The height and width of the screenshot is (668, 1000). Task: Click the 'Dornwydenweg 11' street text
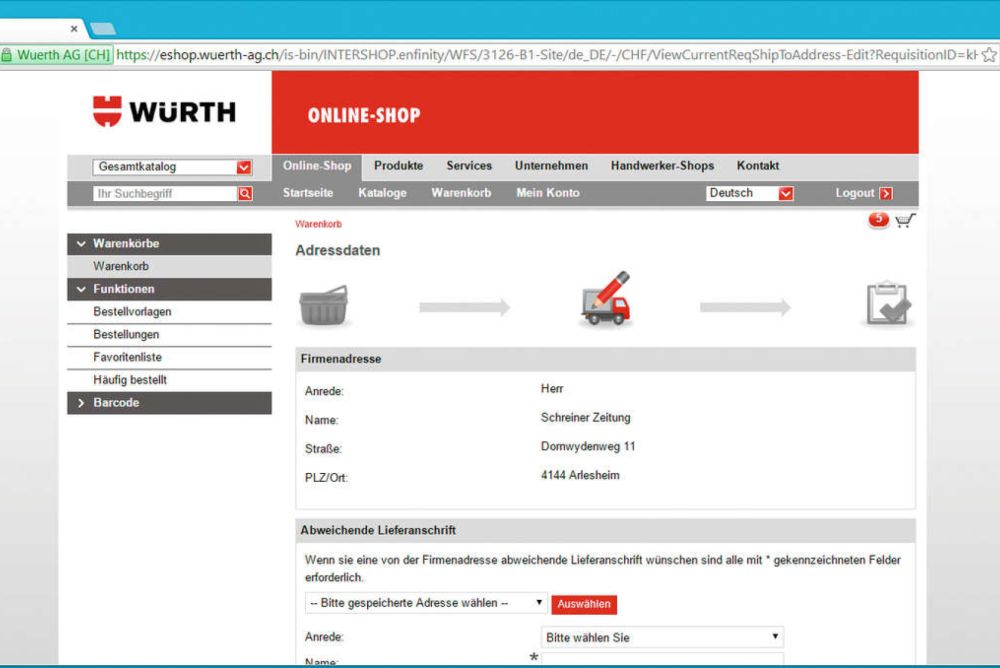(x=588, y=447)
